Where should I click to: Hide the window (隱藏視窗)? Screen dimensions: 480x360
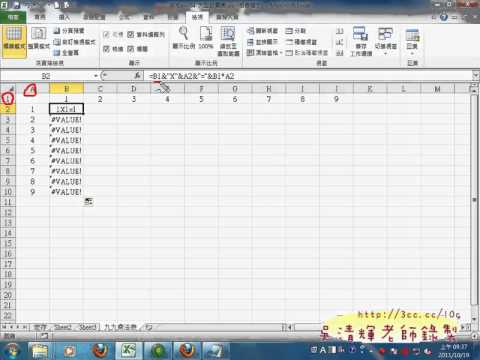301,42
